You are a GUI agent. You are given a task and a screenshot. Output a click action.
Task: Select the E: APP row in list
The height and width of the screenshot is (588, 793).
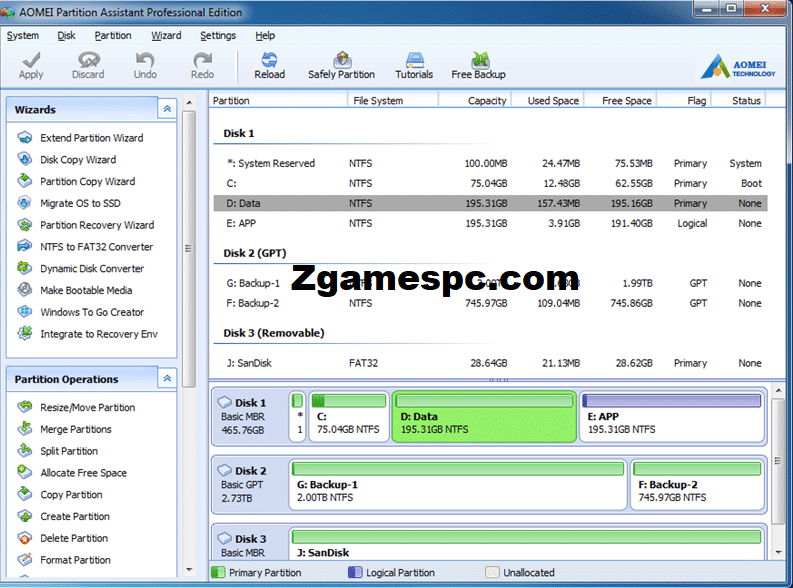coord(491,223)
